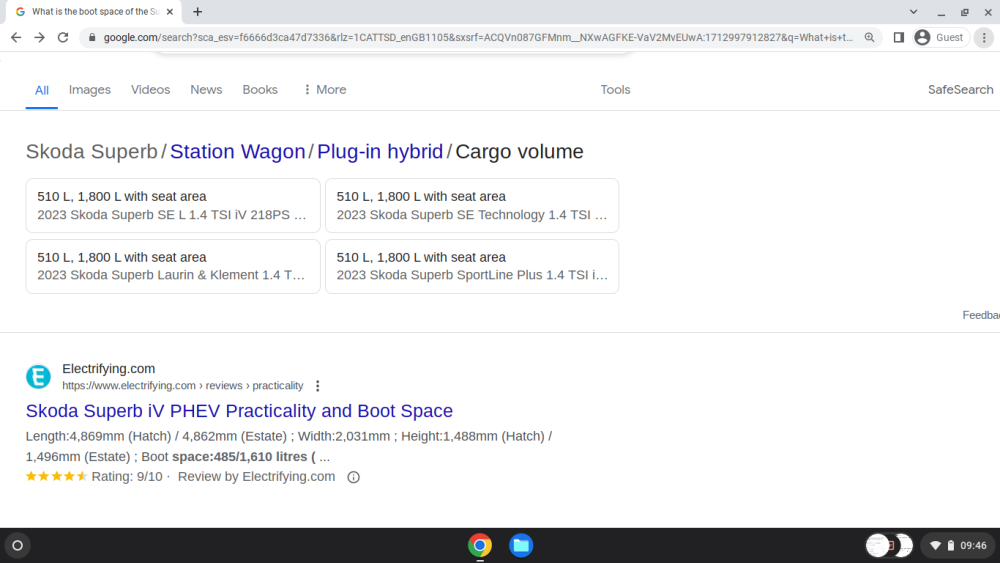Click the 'Skoda Superb' breadcrumb text

92,152
